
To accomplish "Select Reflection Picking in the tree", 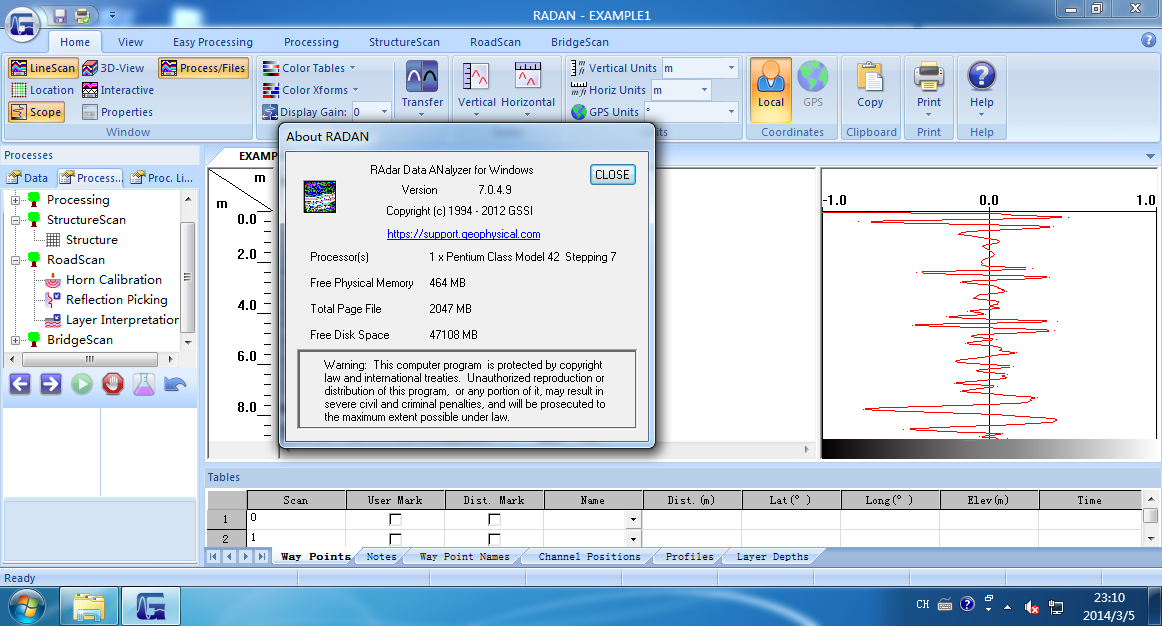I will [116, 299].
